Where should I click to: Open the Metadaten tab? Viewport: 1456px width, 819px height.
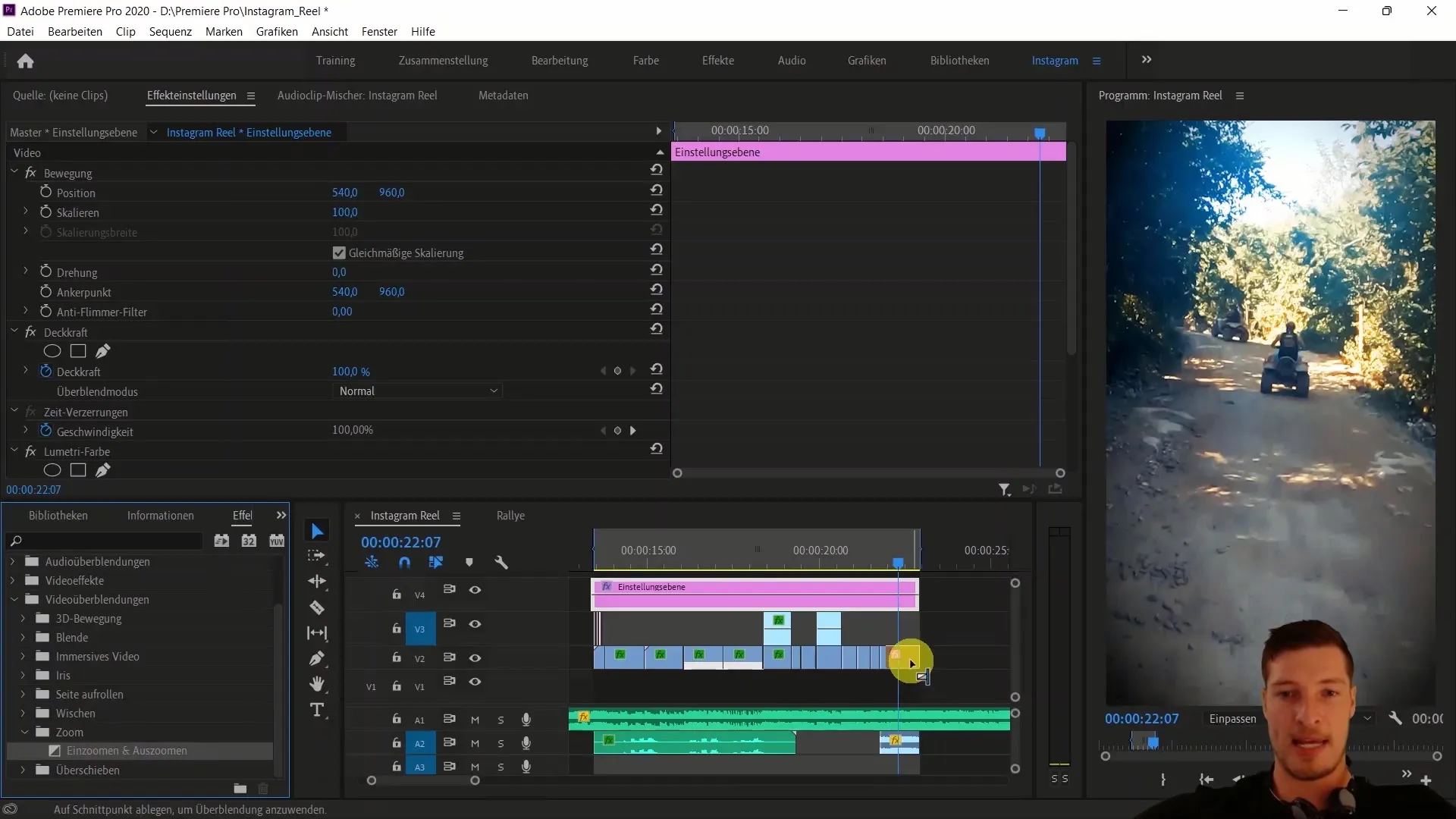click(504, 96)
